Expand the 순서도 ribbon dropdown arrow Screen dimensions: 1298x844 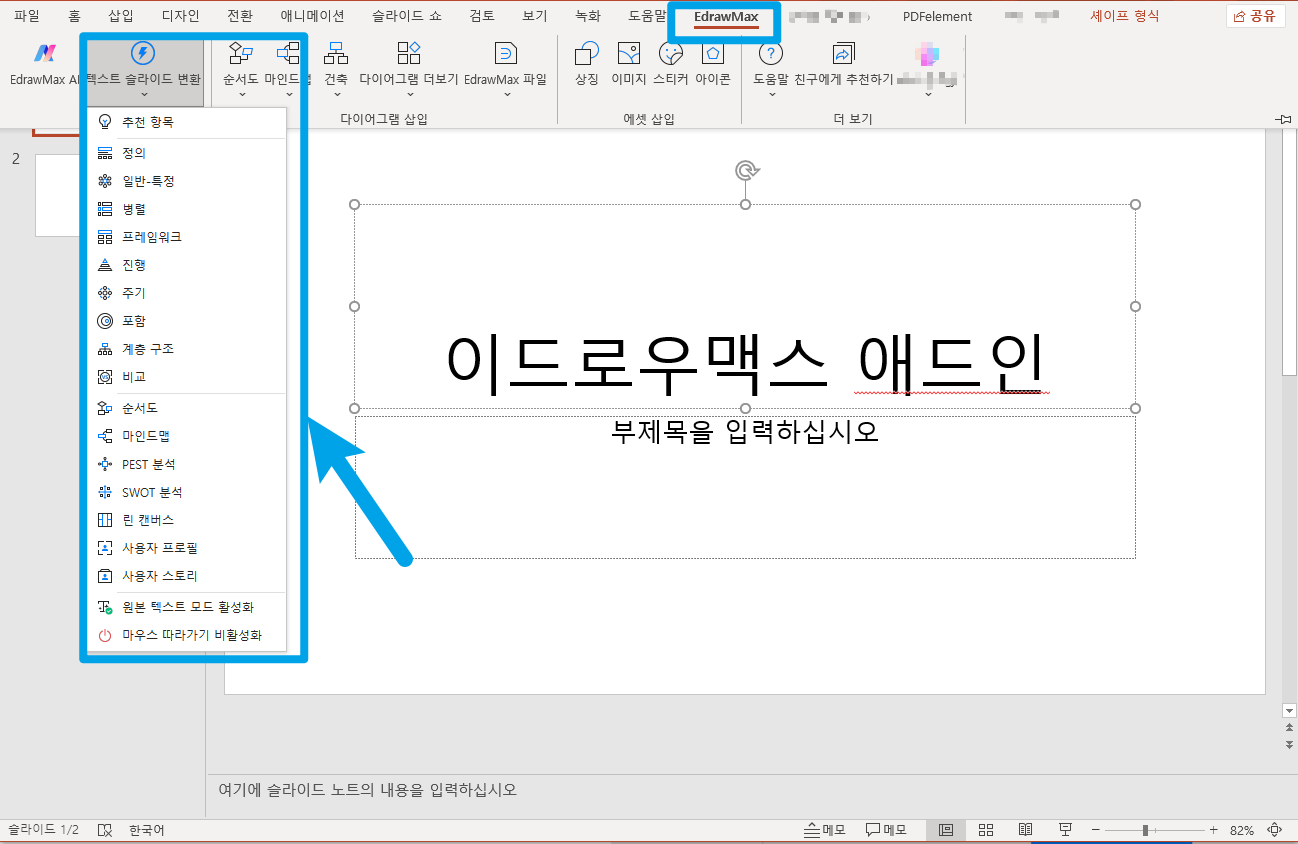(x=240, y=95)
